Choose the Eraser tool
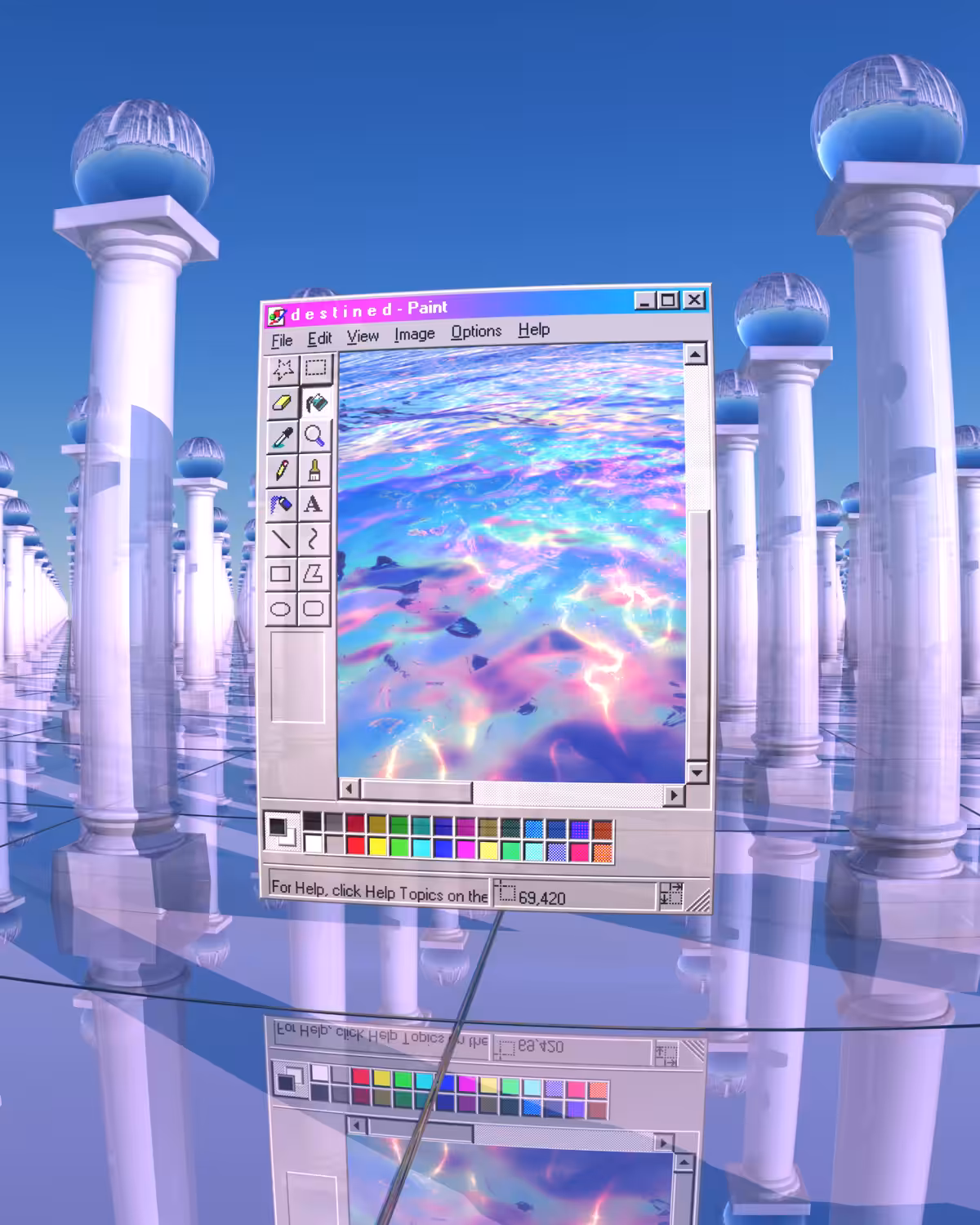This screenshot has width=980, height=1225. pos(283,403)
